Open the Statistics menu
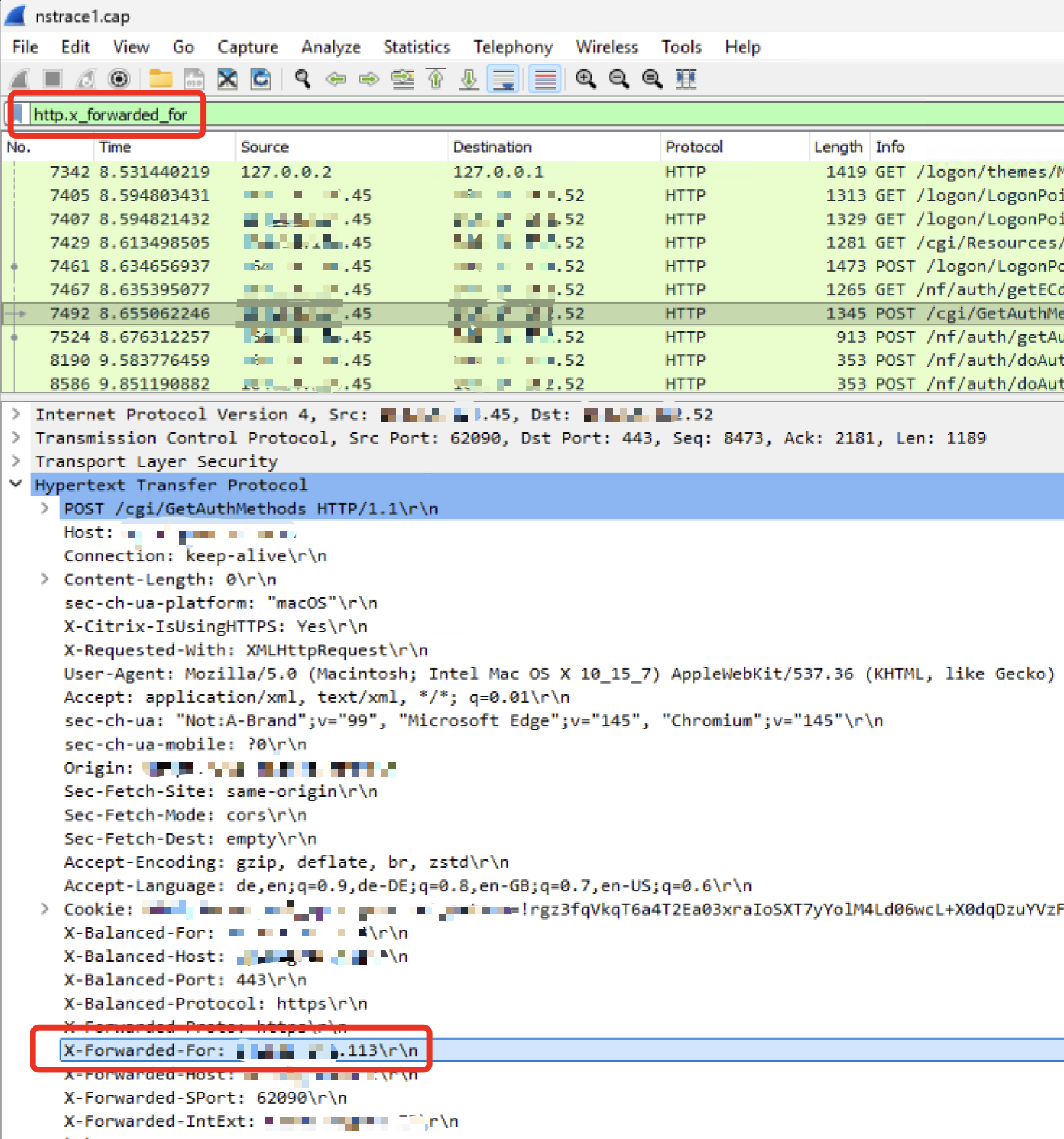 click(x=416, y=47)
